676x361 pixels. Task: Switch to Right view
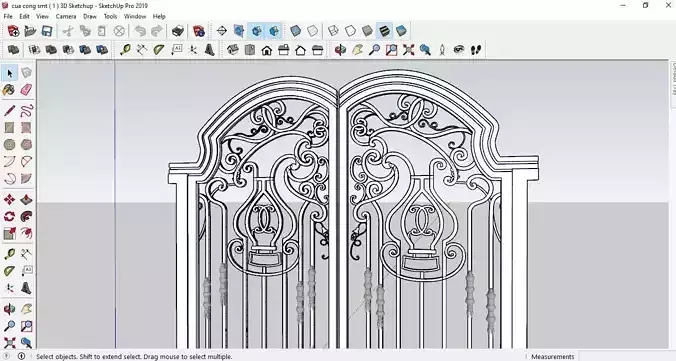coord(284,50)
